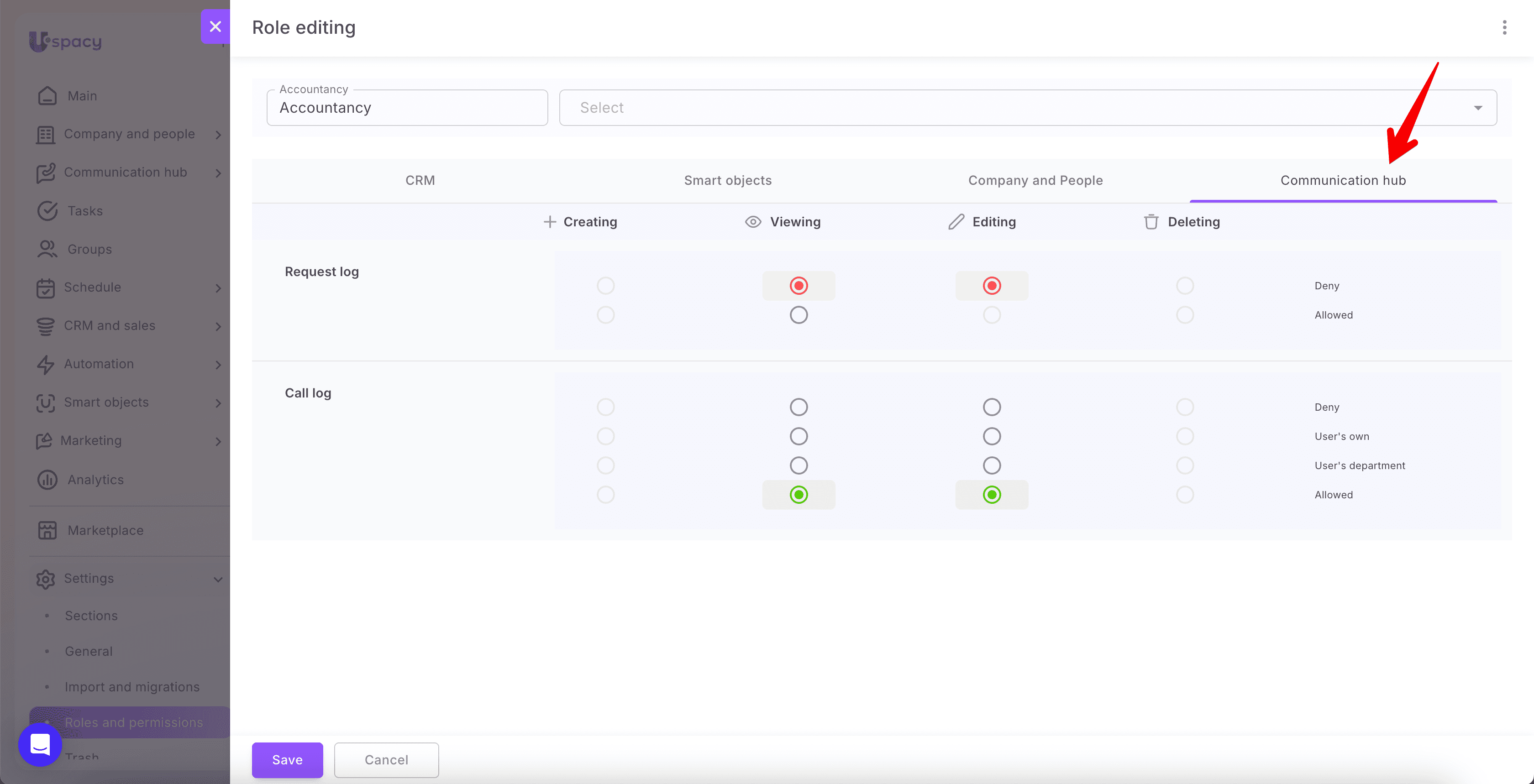Image resolution: width=1534 pixels, height=784 pixels.
Task: Select User's own for Call log Editing
Action: 992,436
